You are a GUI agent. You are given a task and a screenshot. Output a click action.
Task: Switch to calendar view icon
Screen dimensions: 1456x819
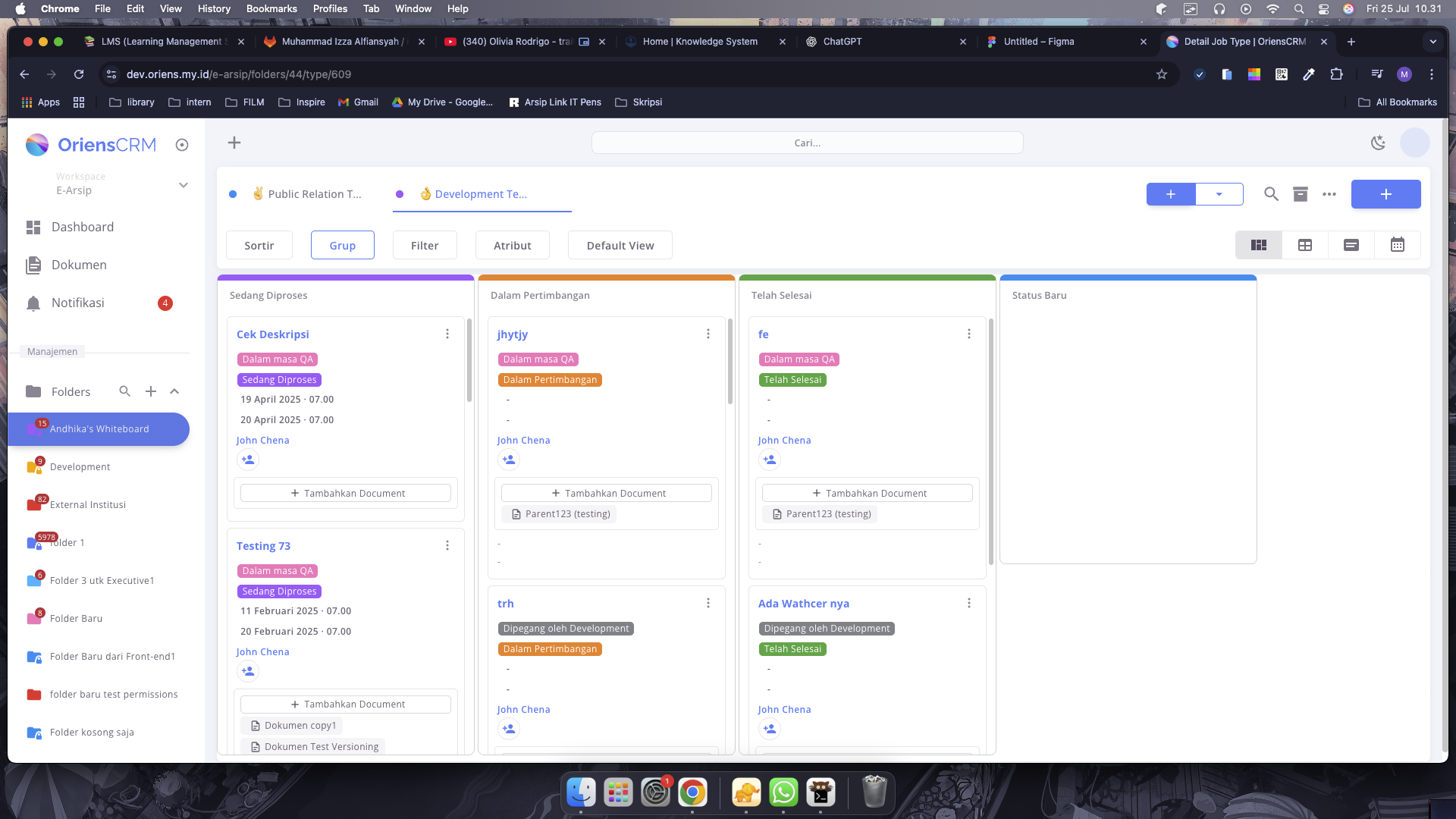(1397, 245)
